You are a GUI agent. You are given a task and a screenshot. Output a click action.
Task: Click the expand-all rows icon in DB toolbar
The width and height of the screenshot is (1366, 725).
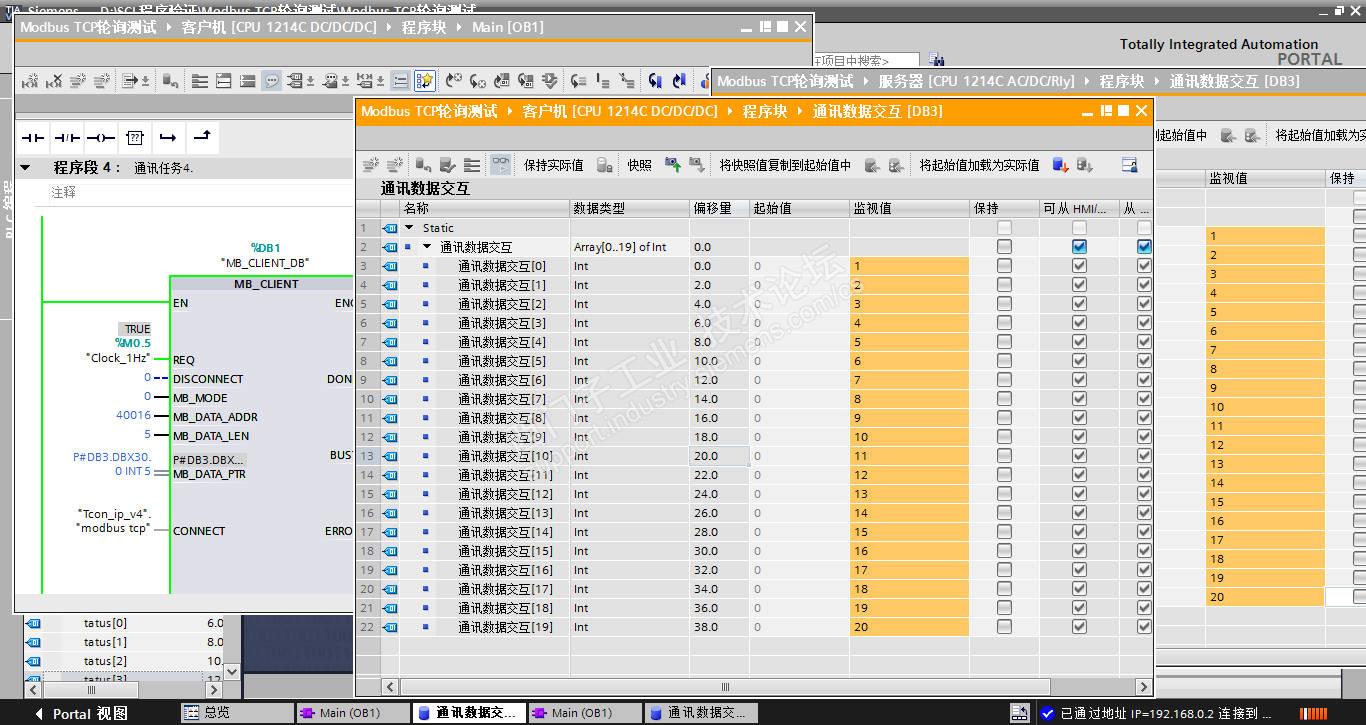tap(472, 165)
